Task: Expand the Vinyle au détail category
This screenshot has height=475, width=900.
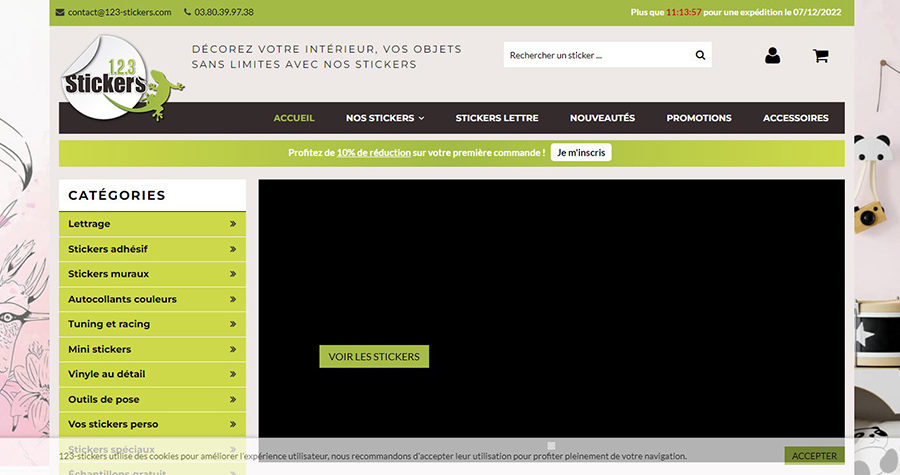Action: (x=152, y=374)
